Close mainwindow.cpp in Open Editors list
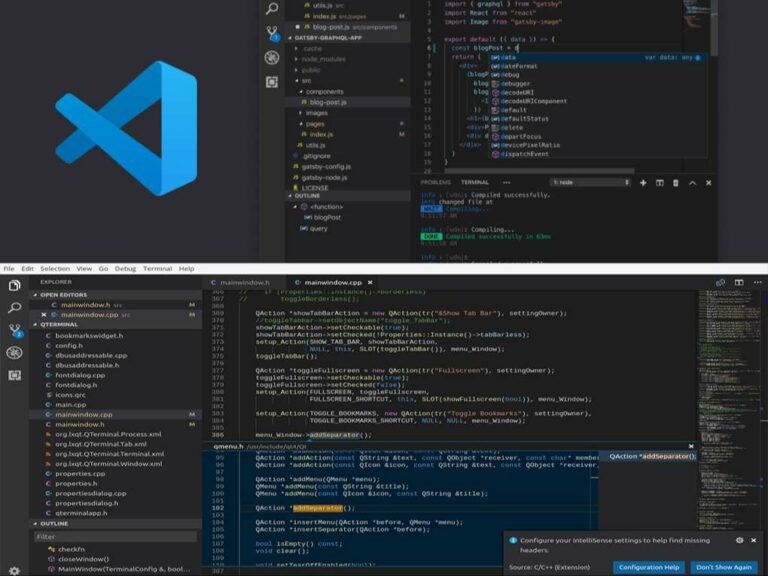Viewport: 768px width, 576px height. click(44, 315)
